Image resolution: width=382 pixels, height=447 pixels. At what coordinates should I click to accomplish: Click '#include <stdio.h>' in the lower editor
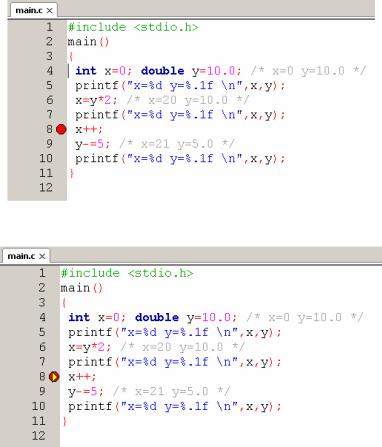click(127, 273)
